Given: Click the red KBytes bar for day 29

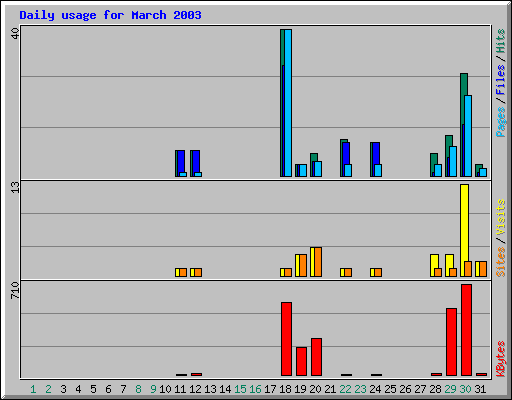Looking at the screenshot, I should 451,342.
